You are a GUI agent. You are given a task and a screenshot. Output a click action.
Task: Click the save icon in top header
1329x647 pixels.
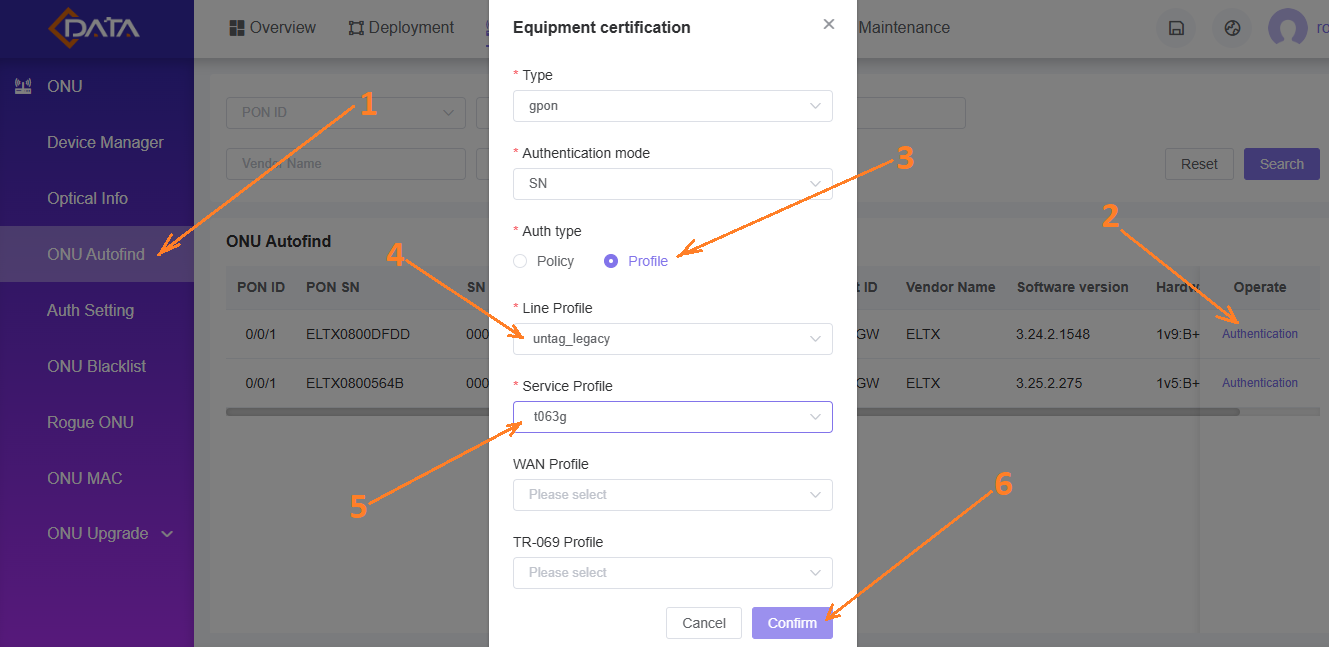coord(1176,28)
